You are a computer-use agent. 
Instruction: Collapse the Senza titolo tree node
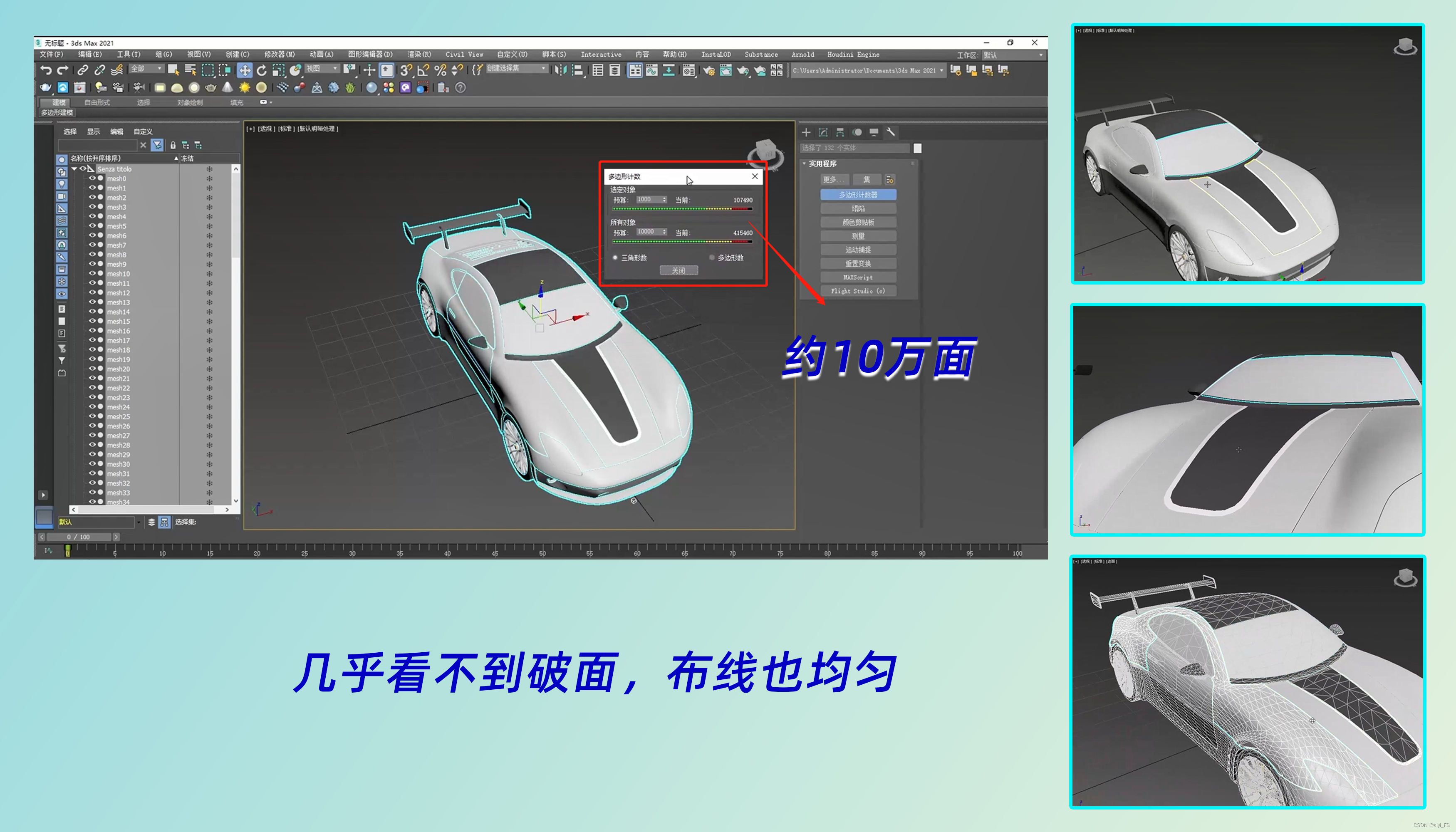coord(74,169)
